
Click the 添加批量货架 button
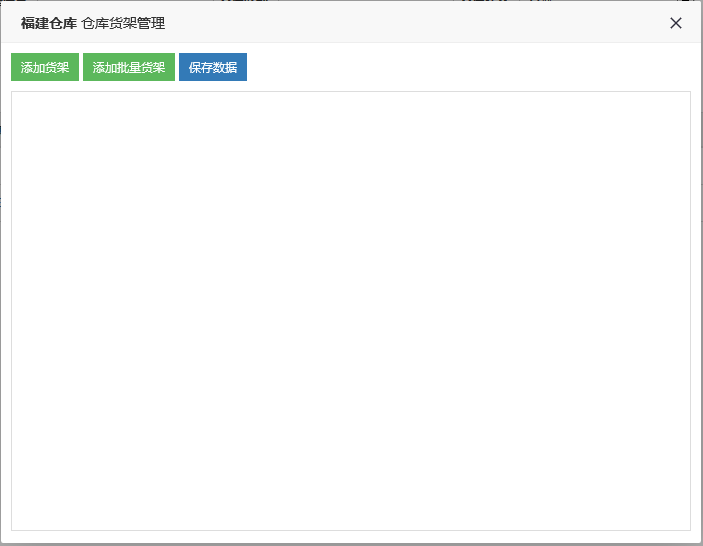(x=129, y=67)
